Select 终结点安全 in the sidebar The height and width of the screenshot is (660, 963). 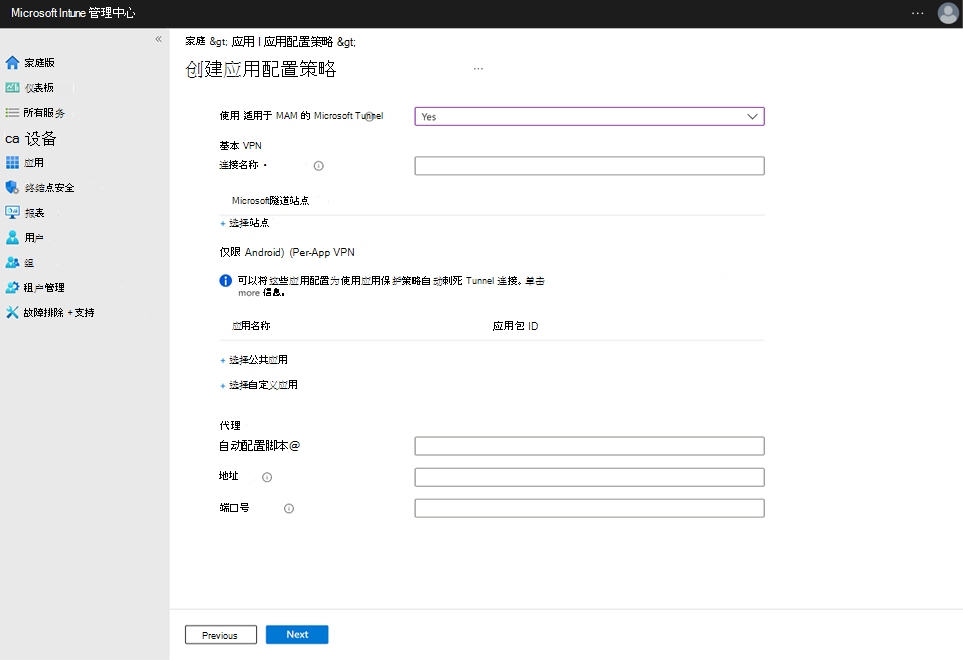49,188
